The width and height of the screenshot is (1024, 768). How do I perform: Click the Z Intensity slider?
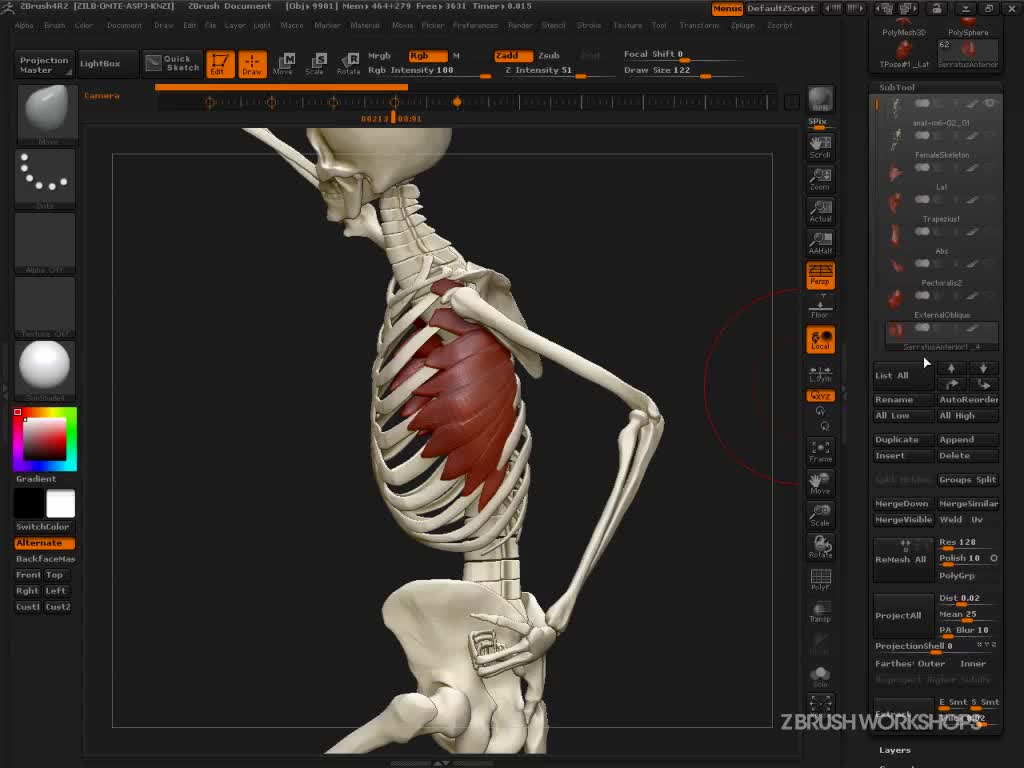(x=559, y=71)
